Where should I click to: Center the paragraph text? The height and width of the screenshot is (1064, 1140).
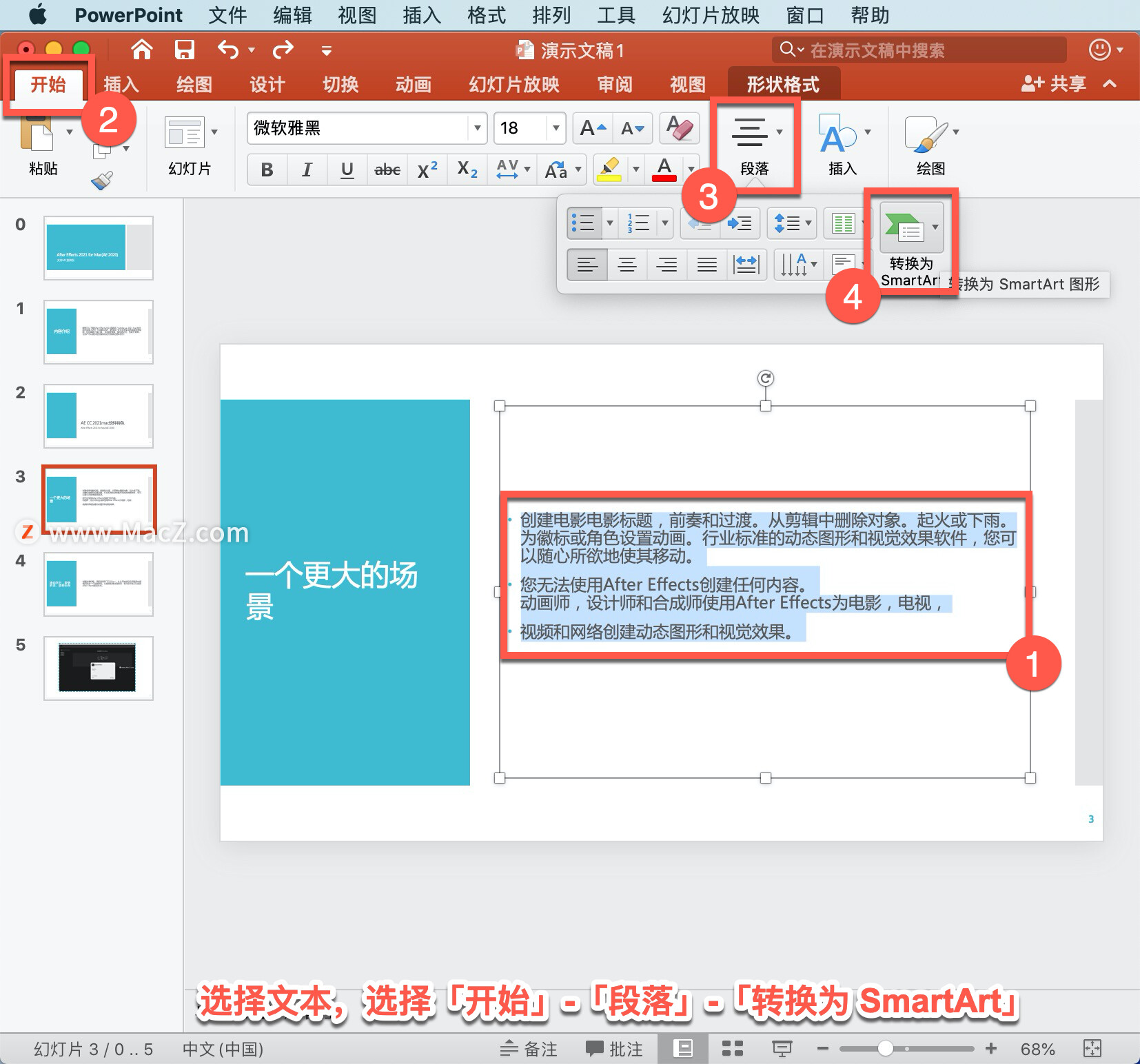pyautogui.click(x=627, y=265)
